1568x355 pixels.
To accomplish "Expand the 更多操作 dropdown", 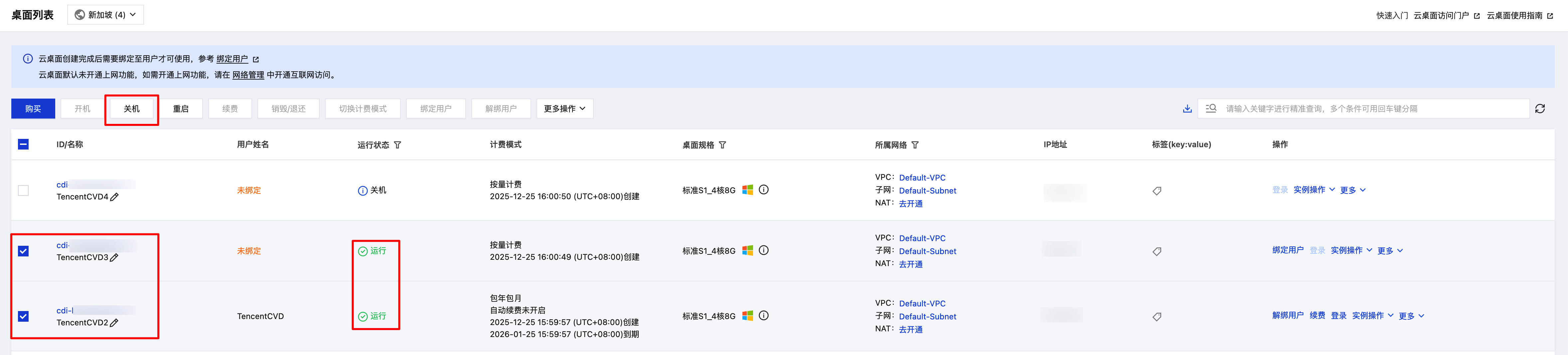I will point(564,109).
